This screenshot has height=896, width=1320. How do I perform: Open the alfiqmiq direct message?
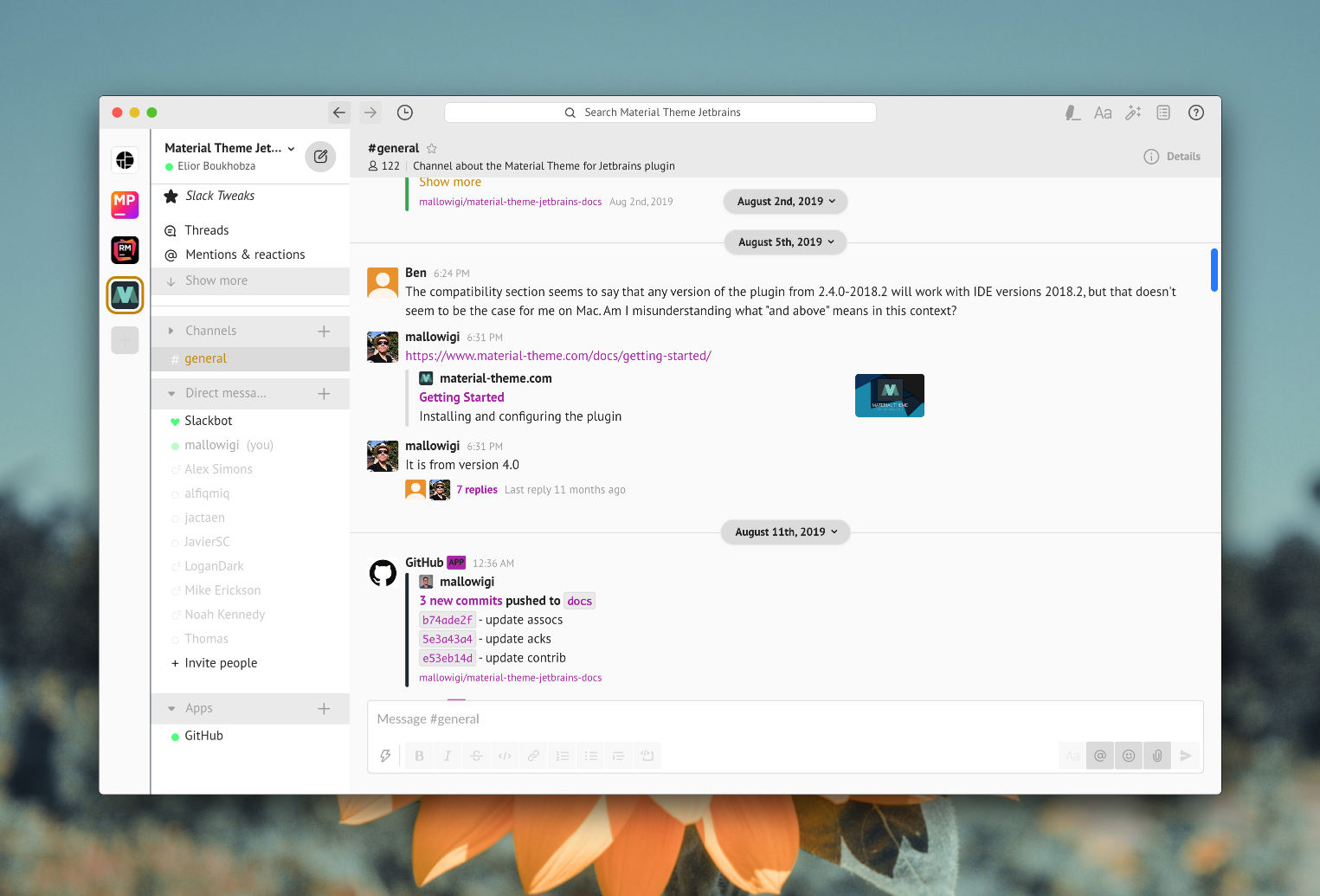250,493
